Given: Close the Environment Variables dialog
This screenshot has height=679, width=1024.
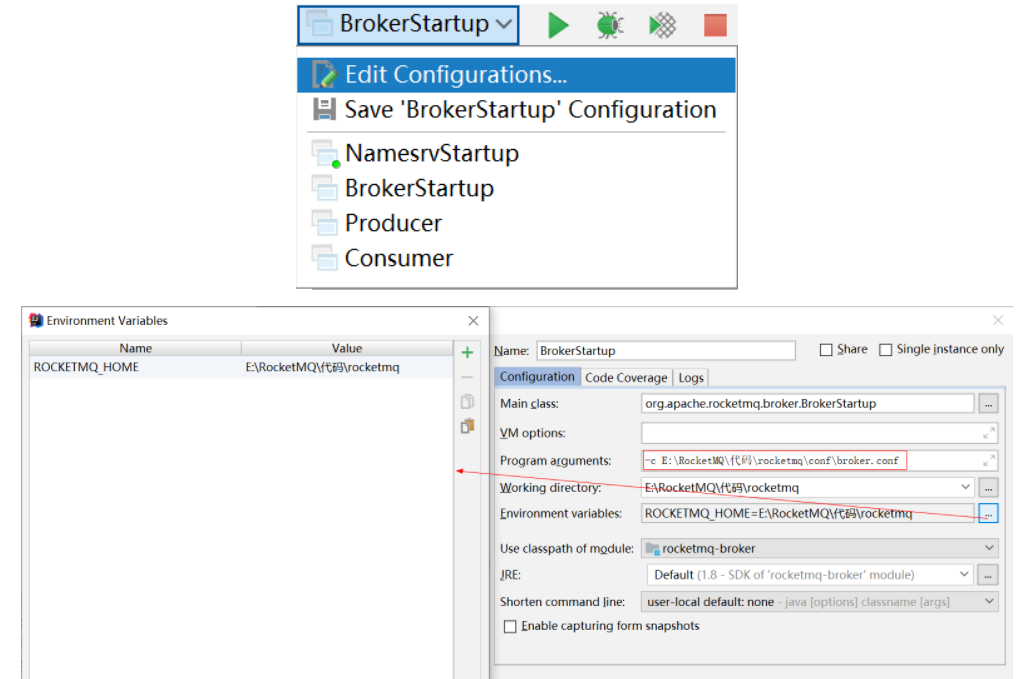Looking at the screenshot, I should (473, 321).
